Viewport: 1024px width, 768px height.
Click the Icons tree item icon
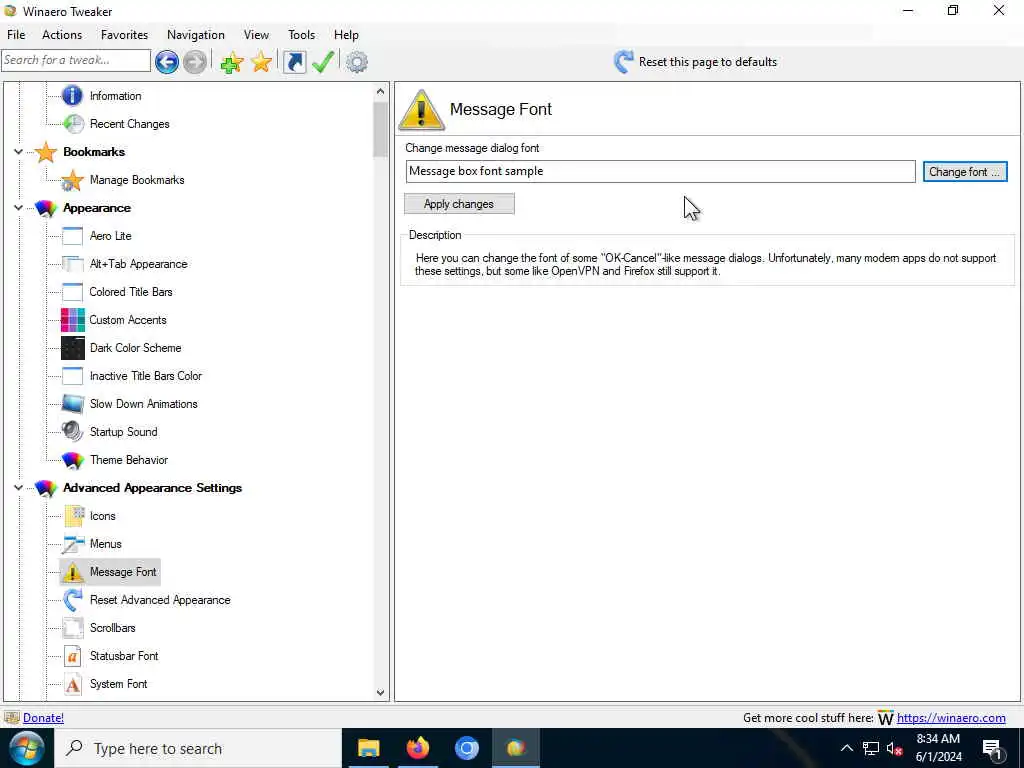[x=74, y=516]
